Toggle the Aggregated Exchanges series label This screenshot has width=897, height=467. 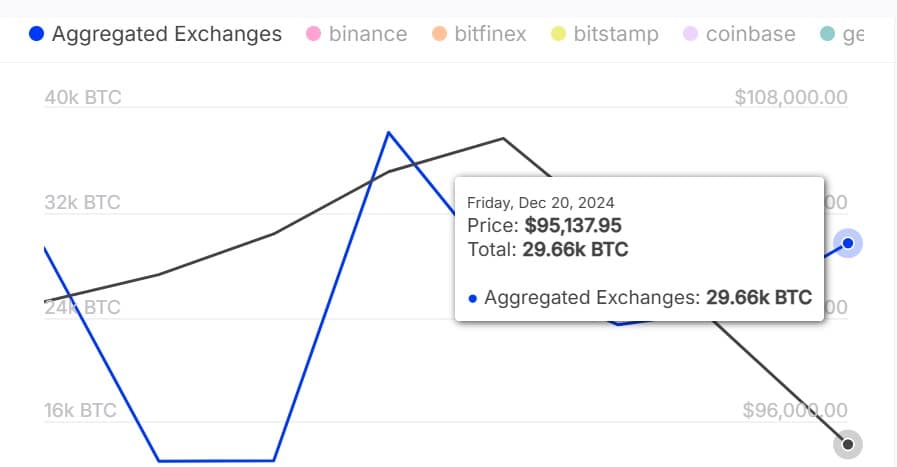167,34
